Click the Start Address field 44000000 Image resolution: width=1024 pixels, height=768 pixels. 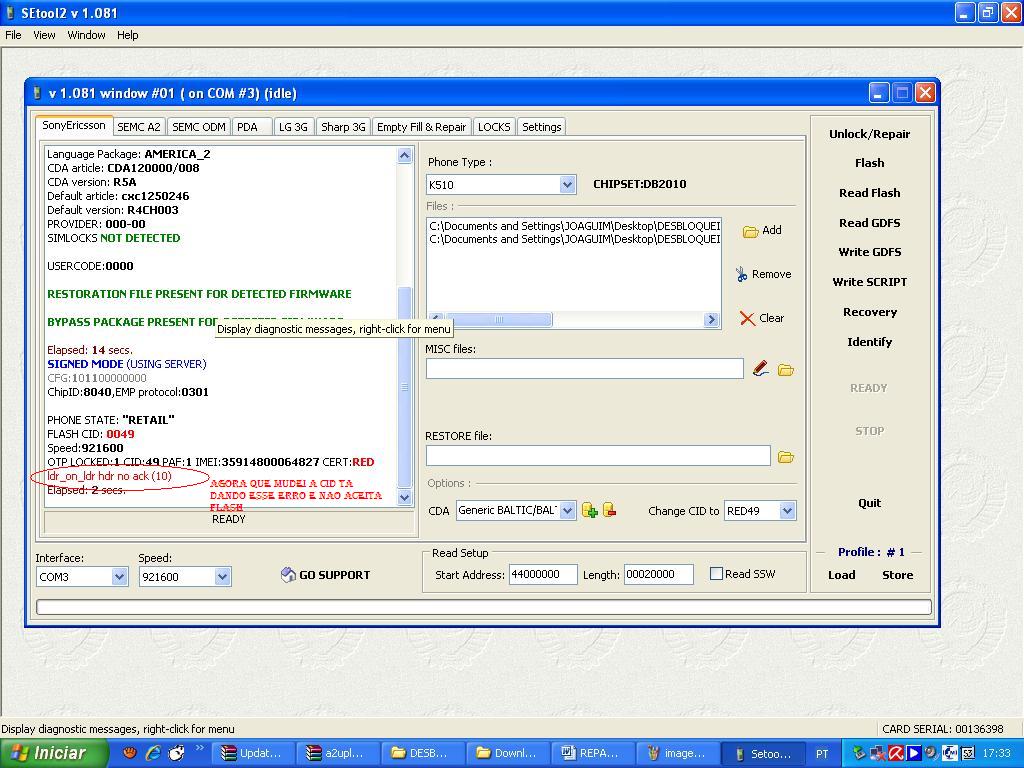point(543,574)
